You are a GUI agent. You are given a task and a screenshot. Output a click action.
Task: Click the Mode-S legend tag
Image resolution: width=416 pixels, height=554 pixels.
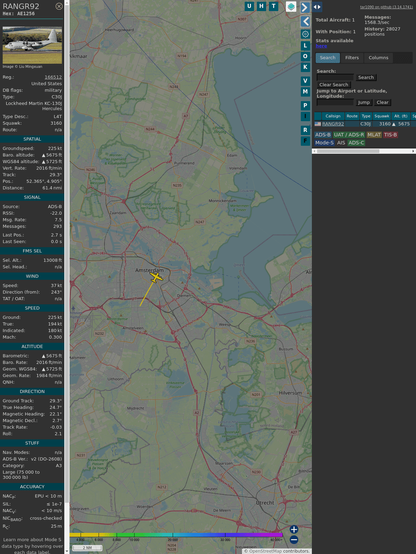[324, 143]
